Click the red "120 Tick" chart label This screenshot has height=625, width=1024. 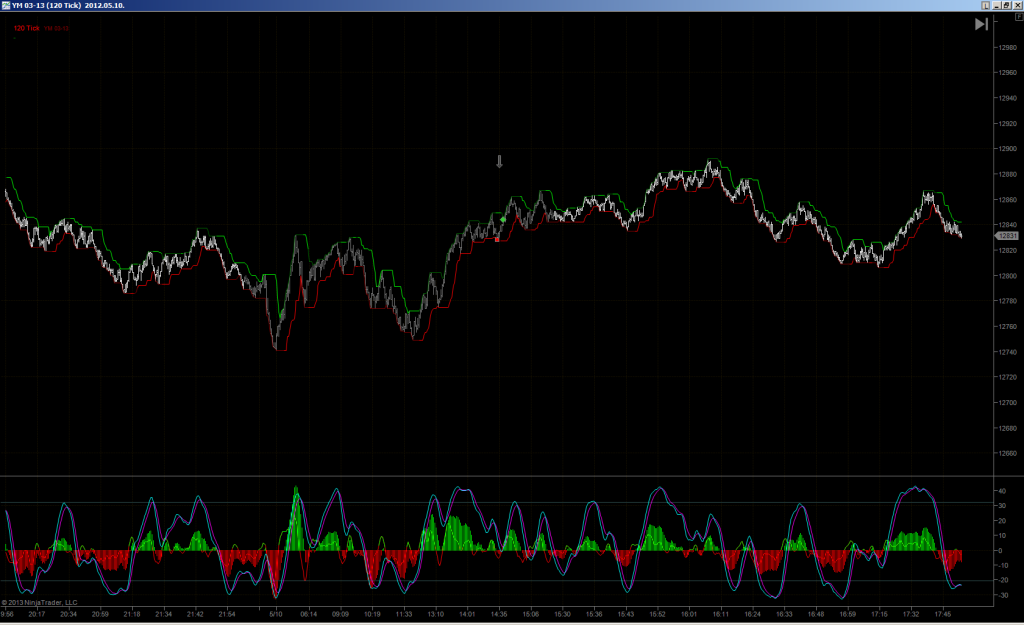27,28
